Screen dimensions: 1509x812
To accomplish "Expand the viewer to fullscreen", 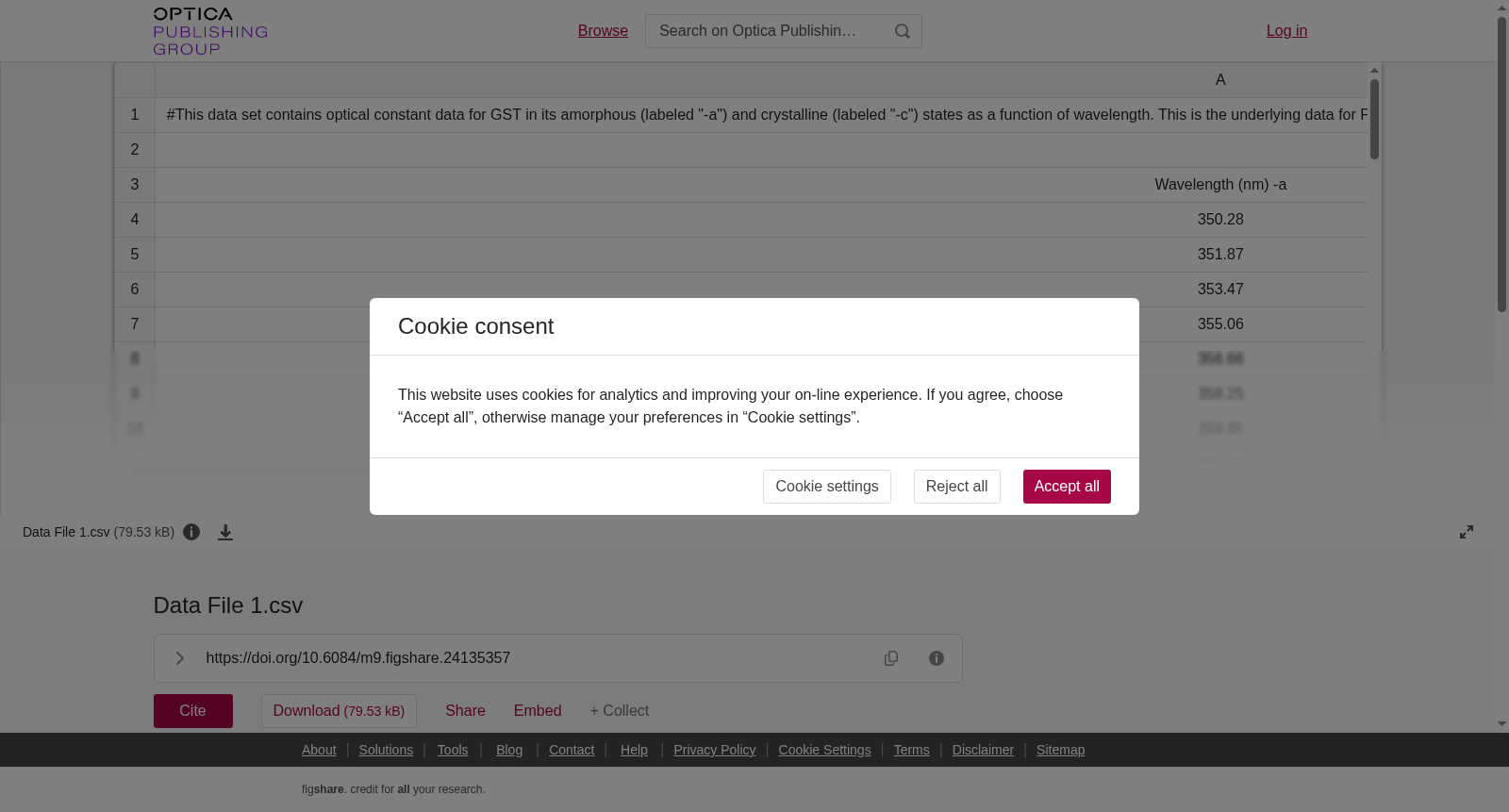I will pyautogui.click(x=1467, y=532).
